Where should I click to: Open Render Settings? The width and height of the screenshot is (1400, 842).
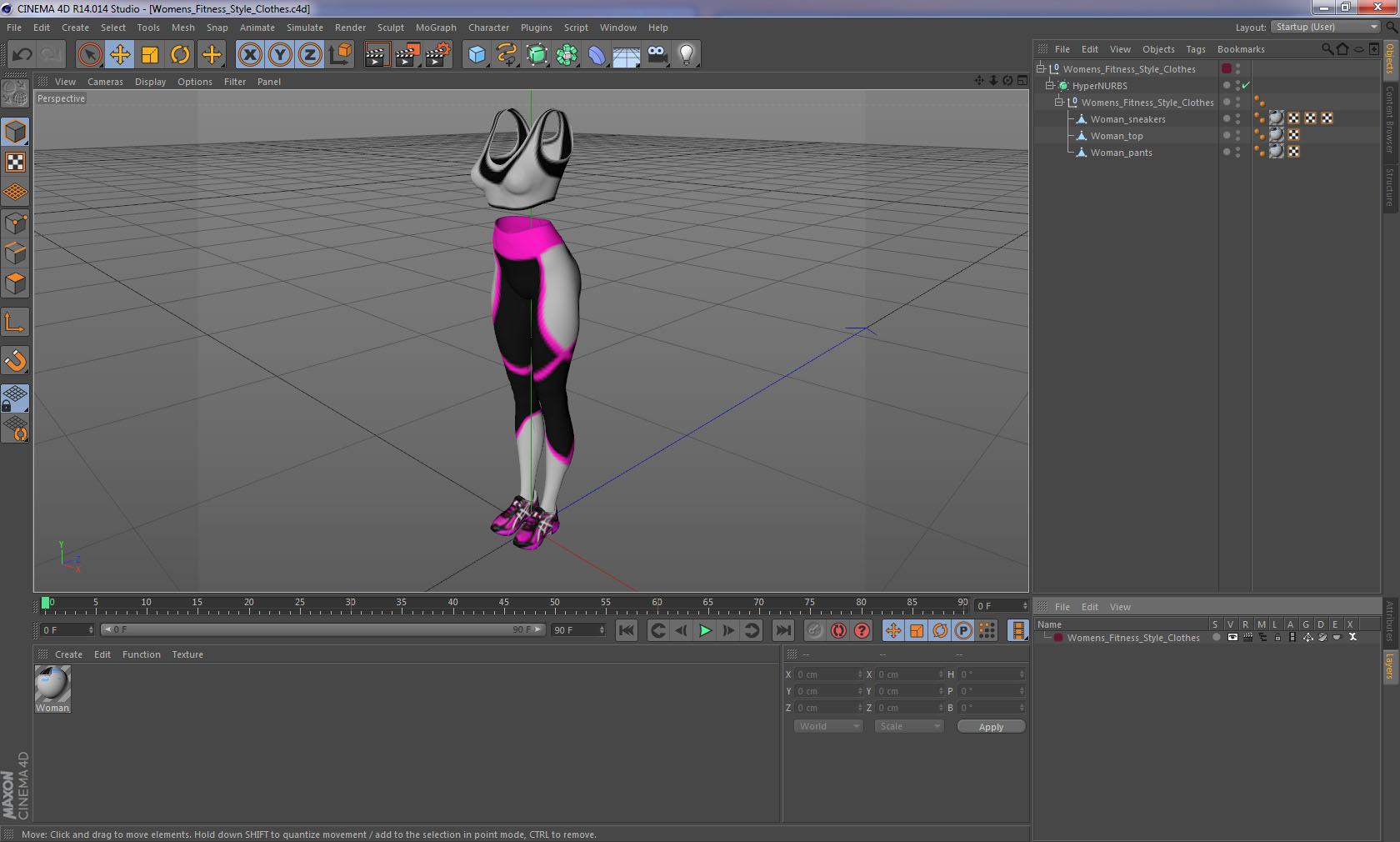click(x=438, y=55)
